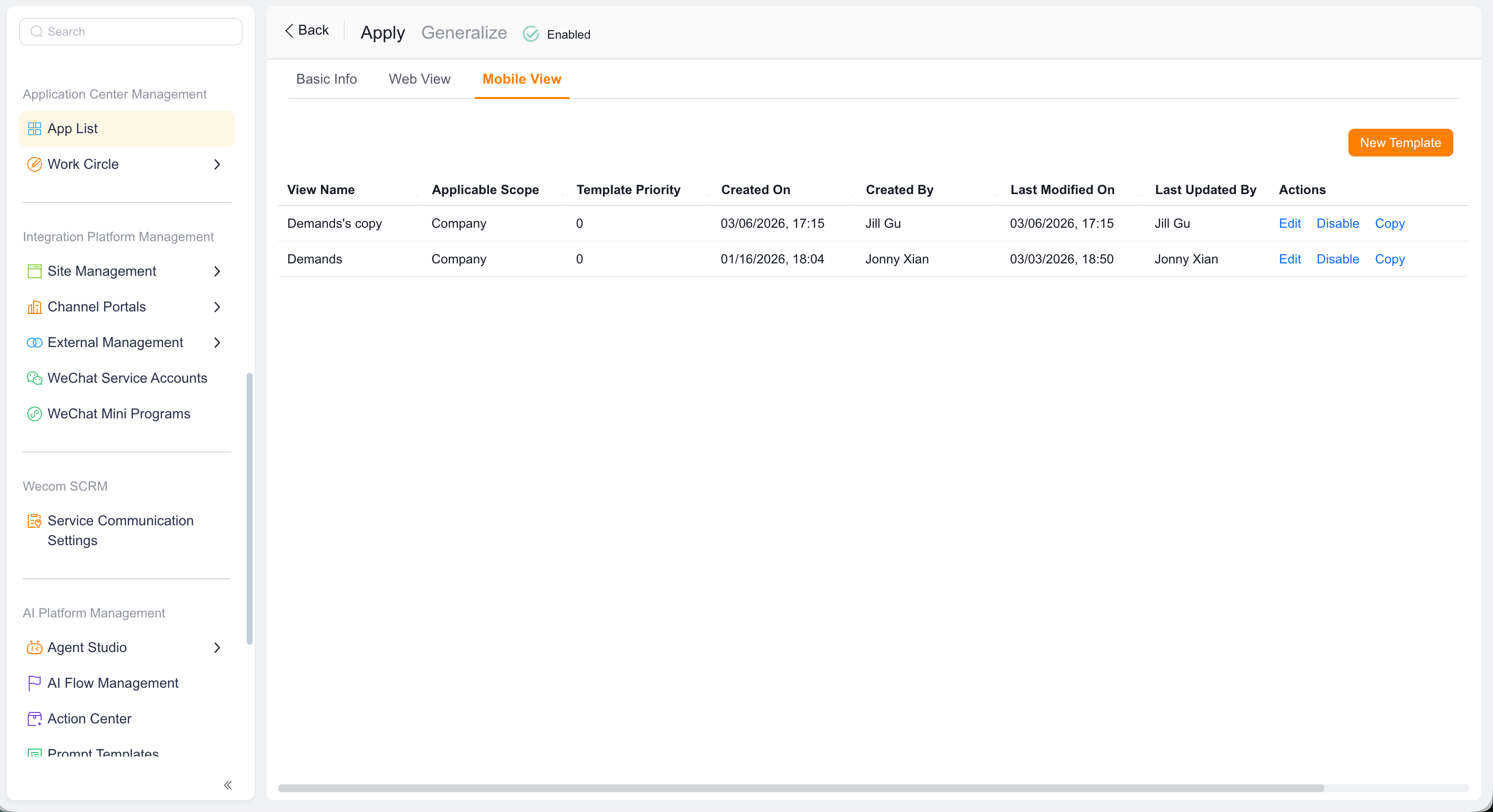Open WeChat Mini Programs menu item

(127, 414)
